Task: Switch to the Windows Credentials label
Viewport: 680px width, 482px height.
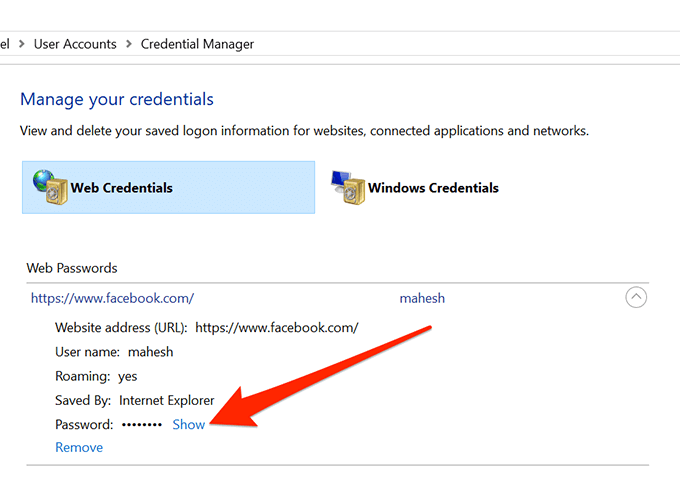Action: point(433,188)
